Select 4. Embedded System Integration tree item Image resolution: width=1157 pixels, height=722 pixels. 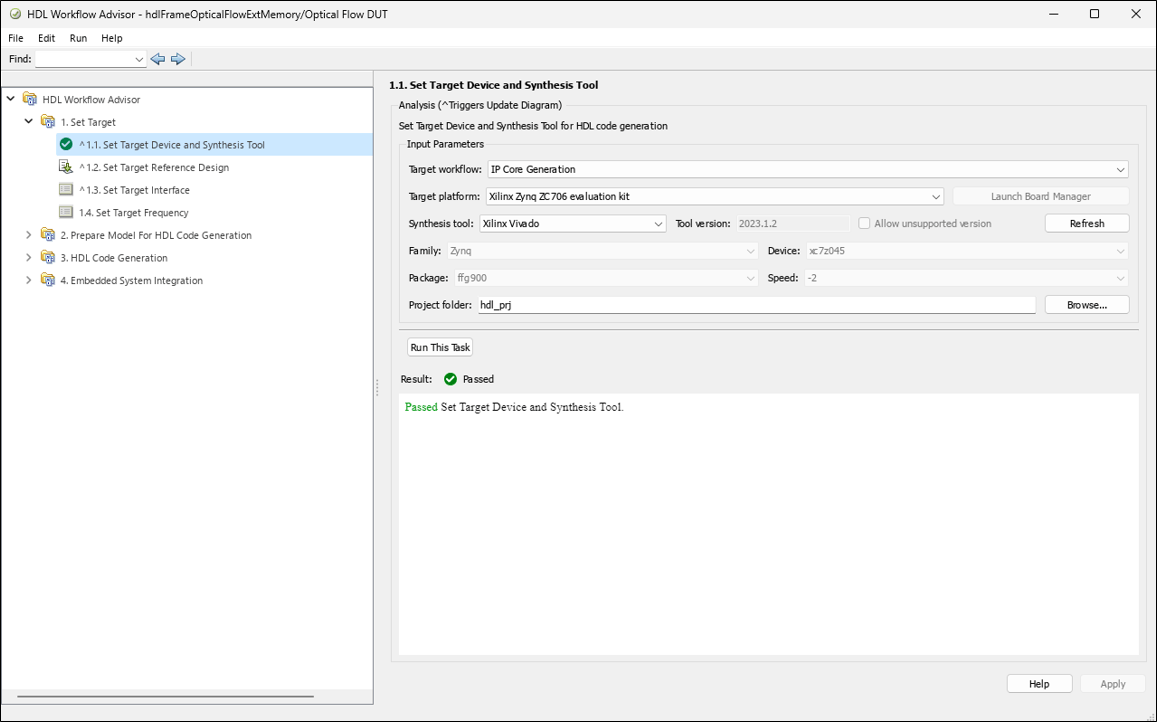tap(131, 281)
